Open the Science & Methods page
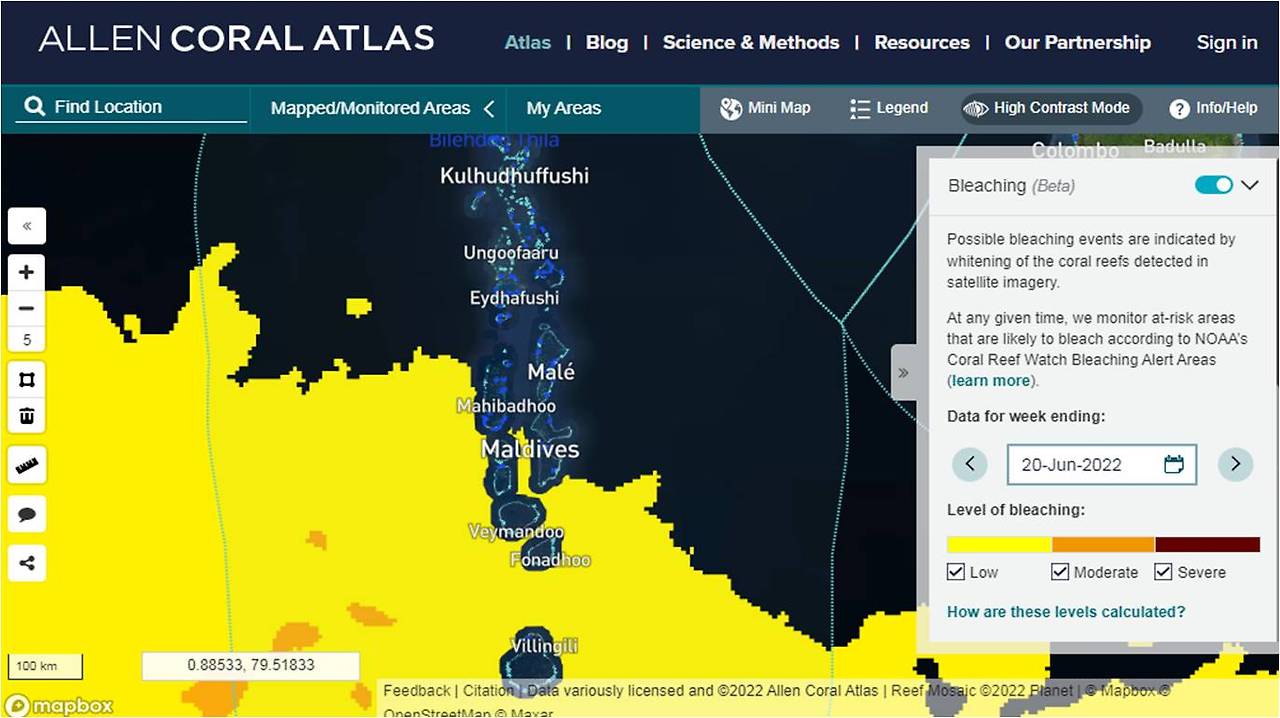This screenshot has width=1280, height=718. click(x=751, y=42)
